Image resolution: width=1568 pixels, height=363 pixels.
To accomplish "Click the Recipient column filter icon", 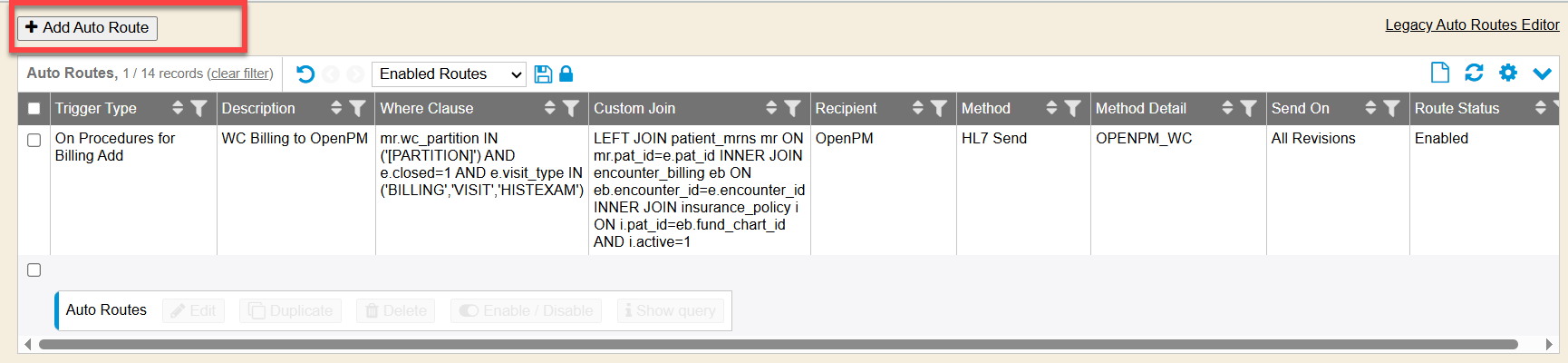I will click(939, 109).
